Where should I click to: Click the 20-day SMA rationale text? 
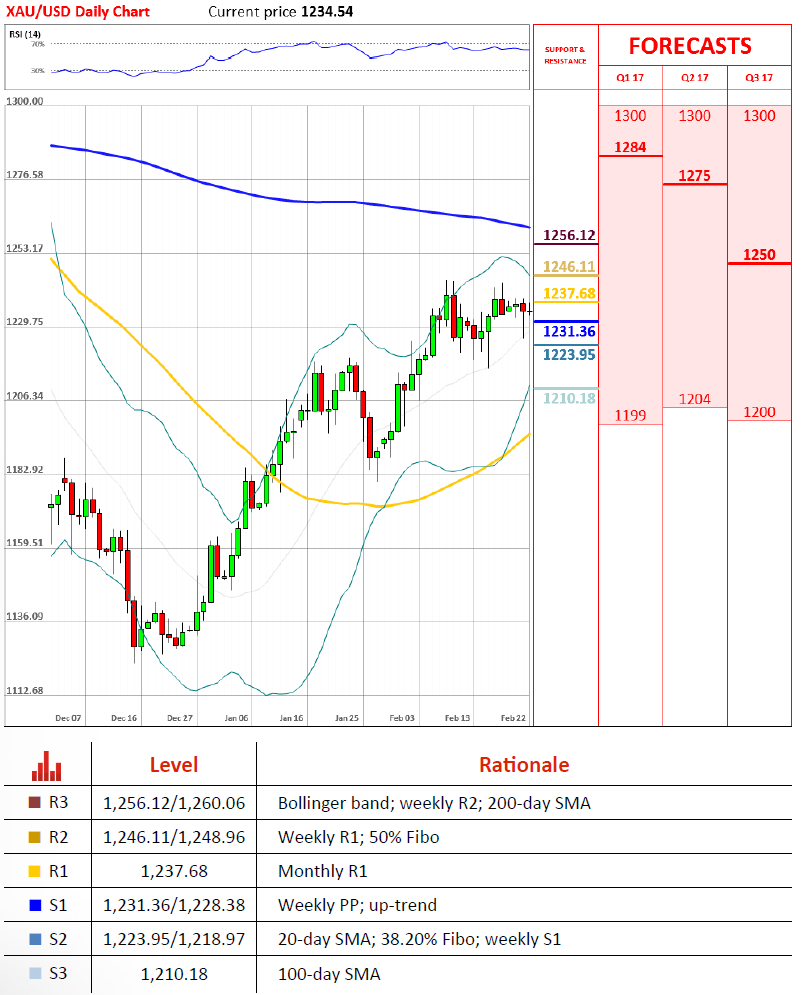420,940
